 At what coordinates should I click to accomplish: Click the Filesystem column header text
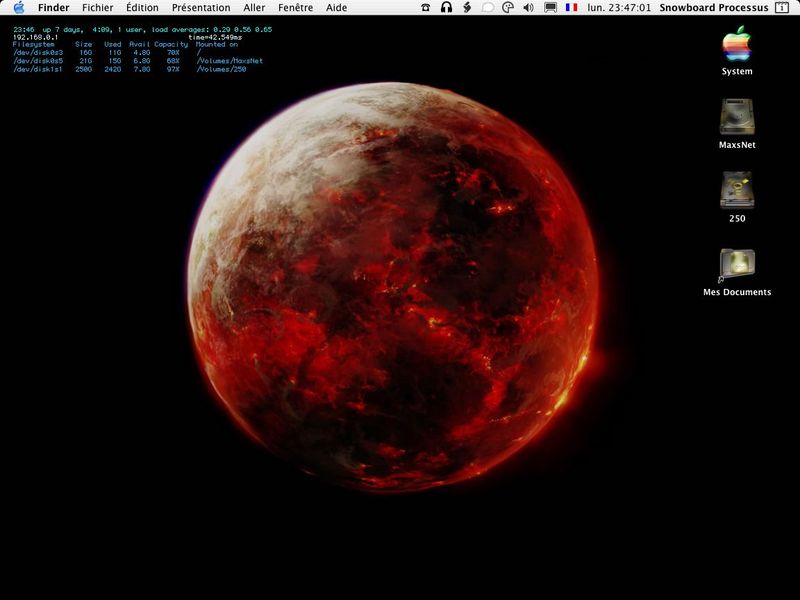click(33, 44)
